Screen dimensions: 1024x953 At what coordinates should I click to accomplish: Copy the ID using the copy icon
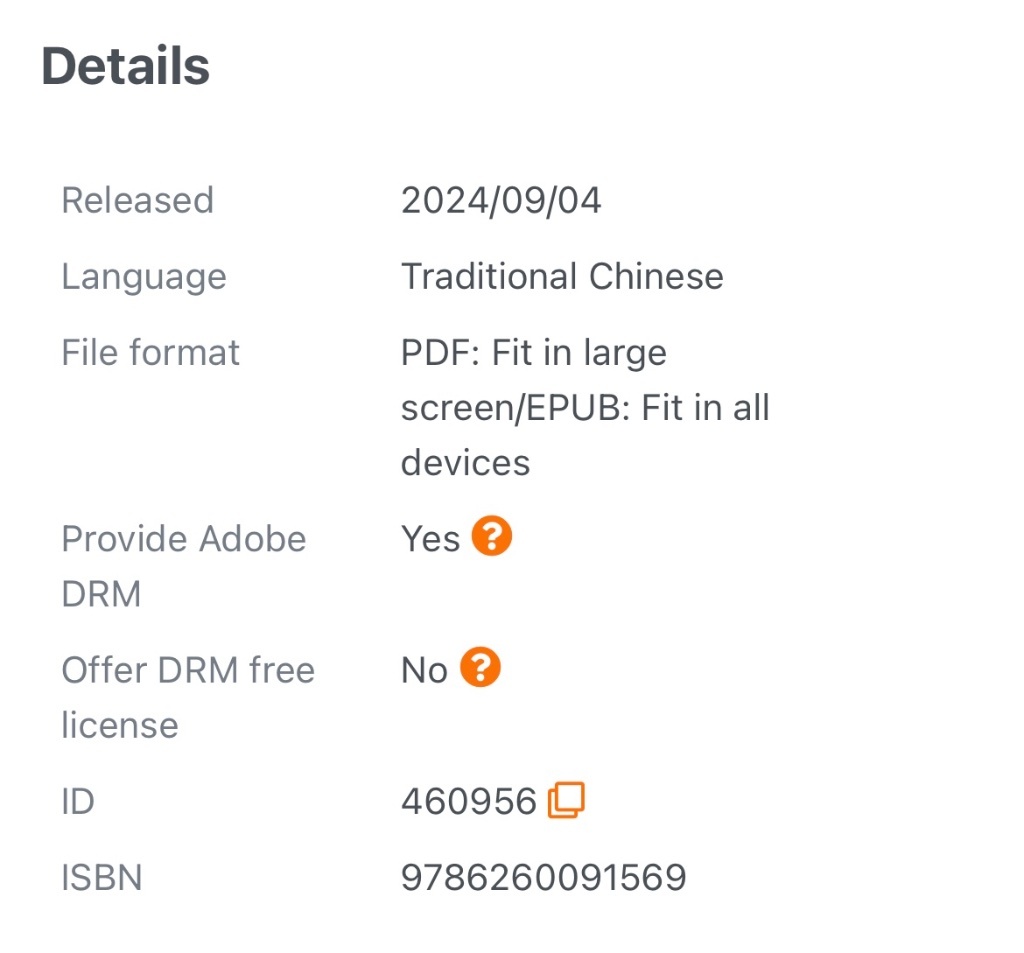[x=566, y=800]
